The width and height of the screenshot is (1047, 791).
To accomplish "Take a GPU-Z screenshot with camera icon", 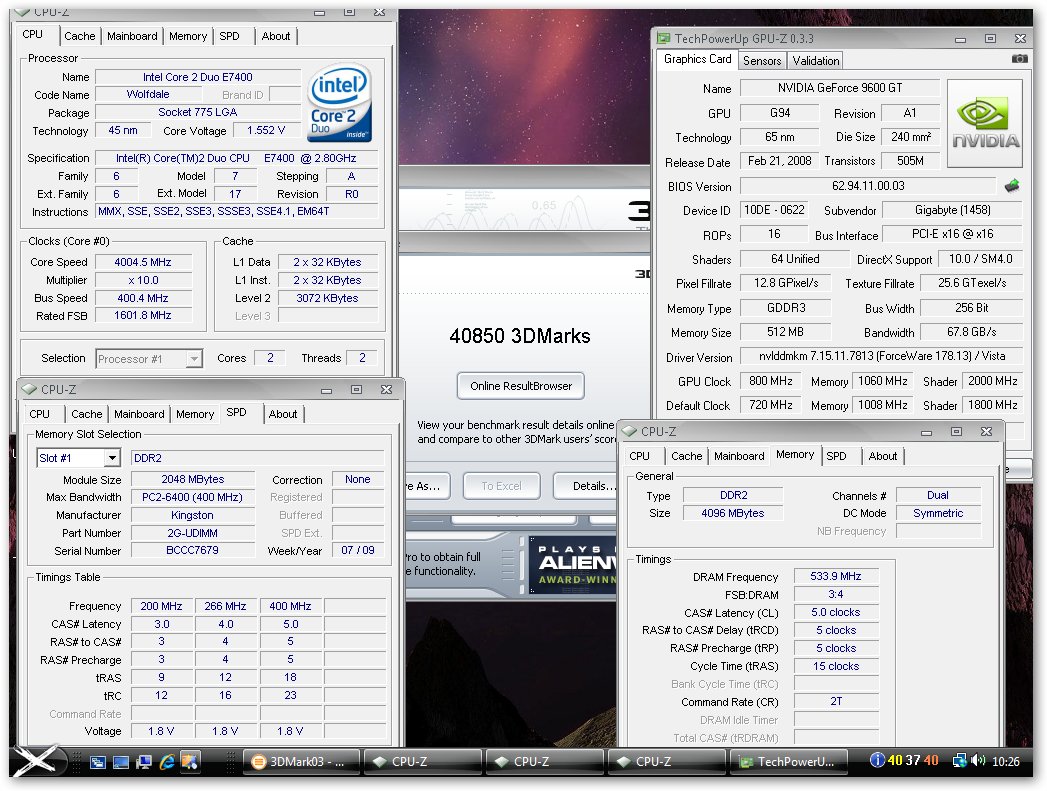I will click(x=1019, y=59).
